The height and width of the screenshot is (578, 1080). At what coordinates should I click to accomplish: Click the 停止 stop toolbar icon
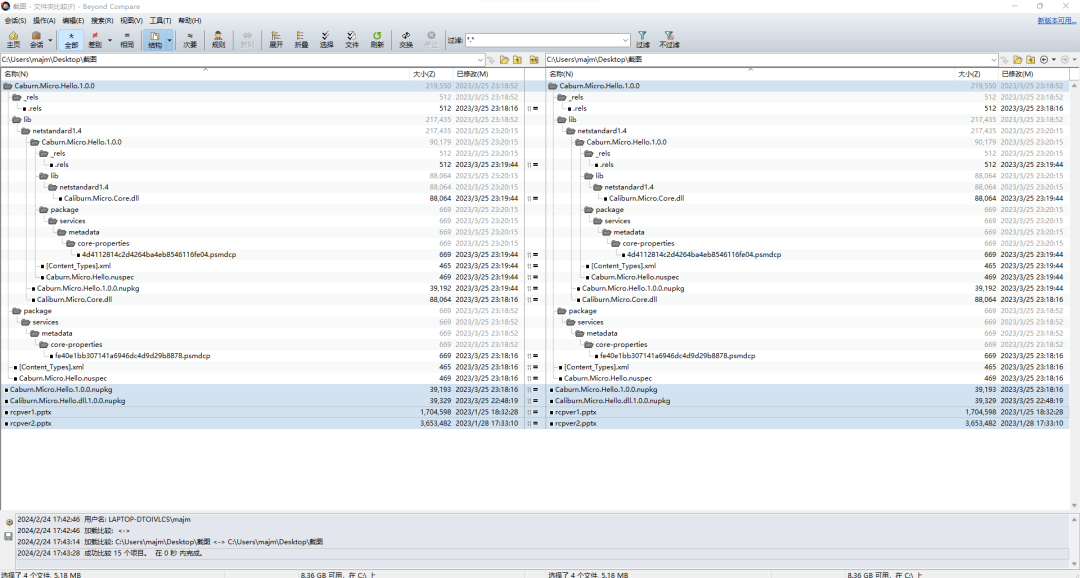point(431,39)
